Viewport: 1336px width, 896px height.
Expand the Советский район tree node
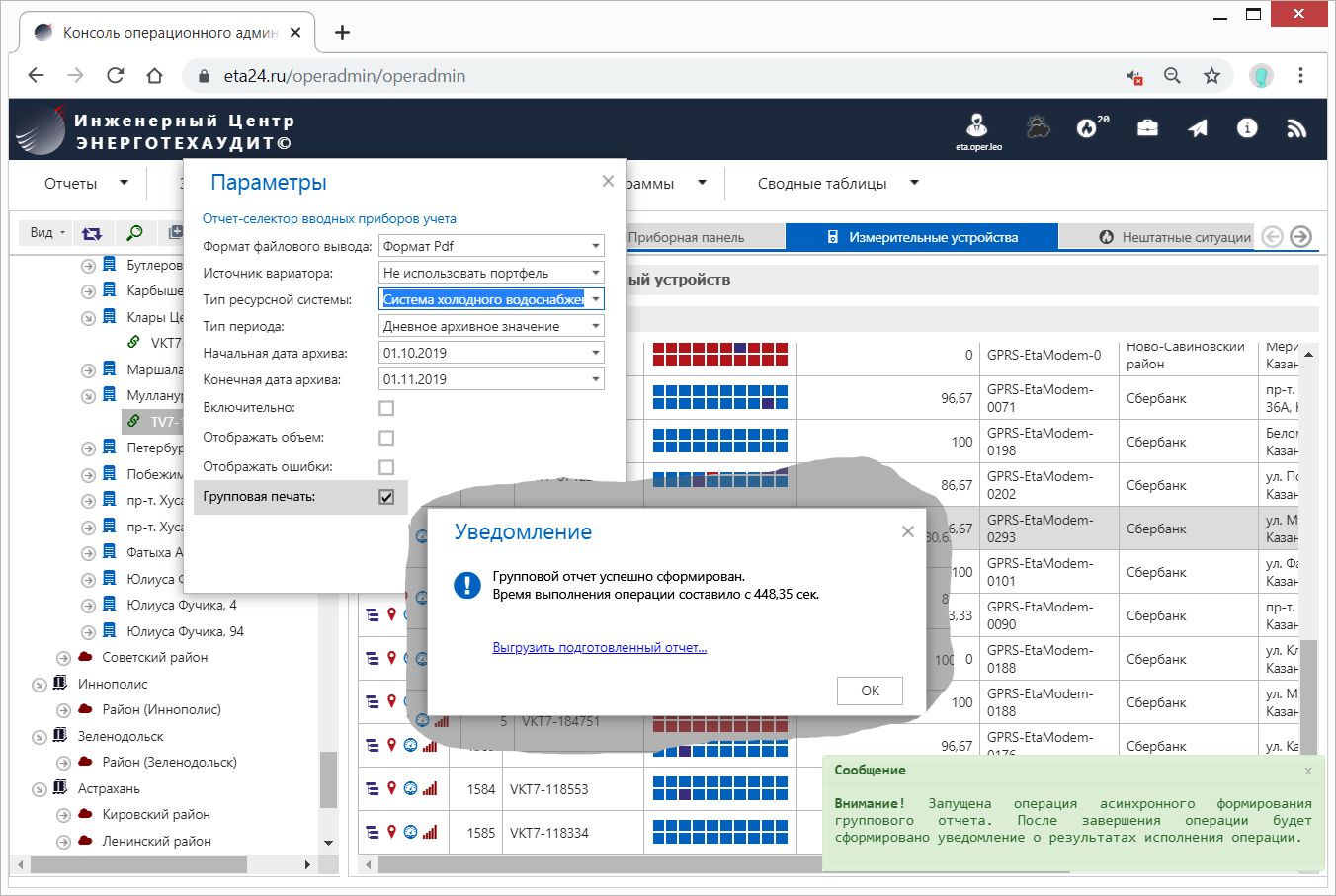pyautogui.click(x=63, y=658)
